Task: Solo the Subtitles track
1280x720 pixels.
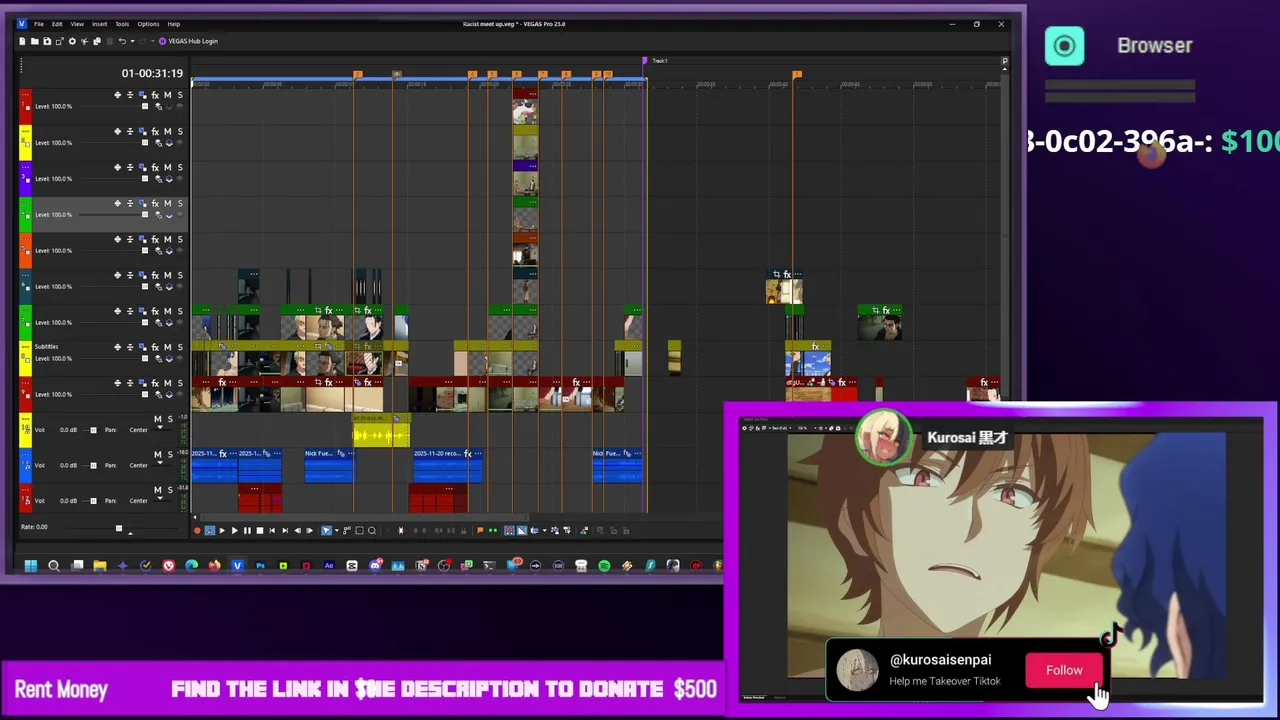Action: pos(180,347)
